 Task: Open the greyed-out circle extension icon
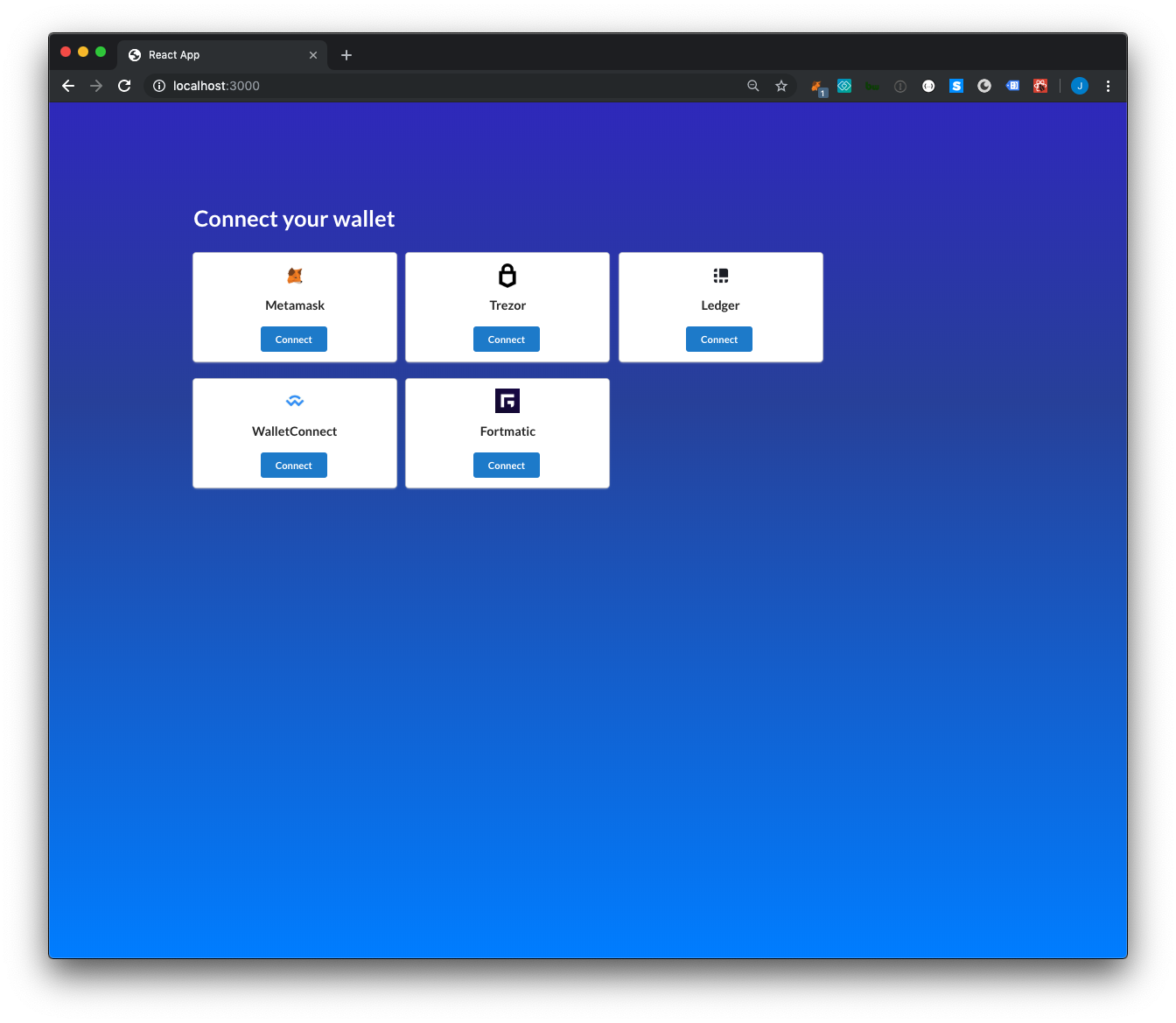(x=900, y=86)
